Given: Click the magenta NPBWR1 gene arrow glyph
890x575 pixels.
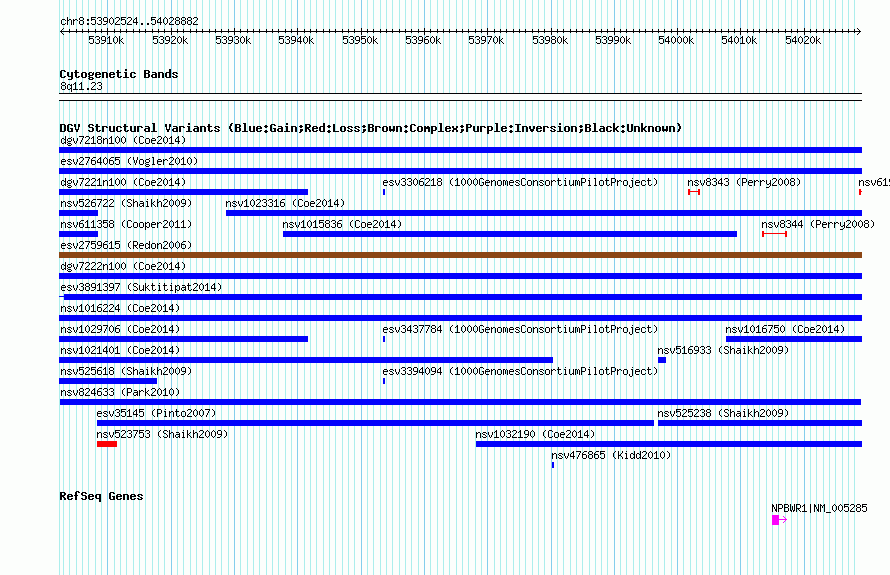Looking at the screenshot, I should pyautogui.click(x=779, y=520).
